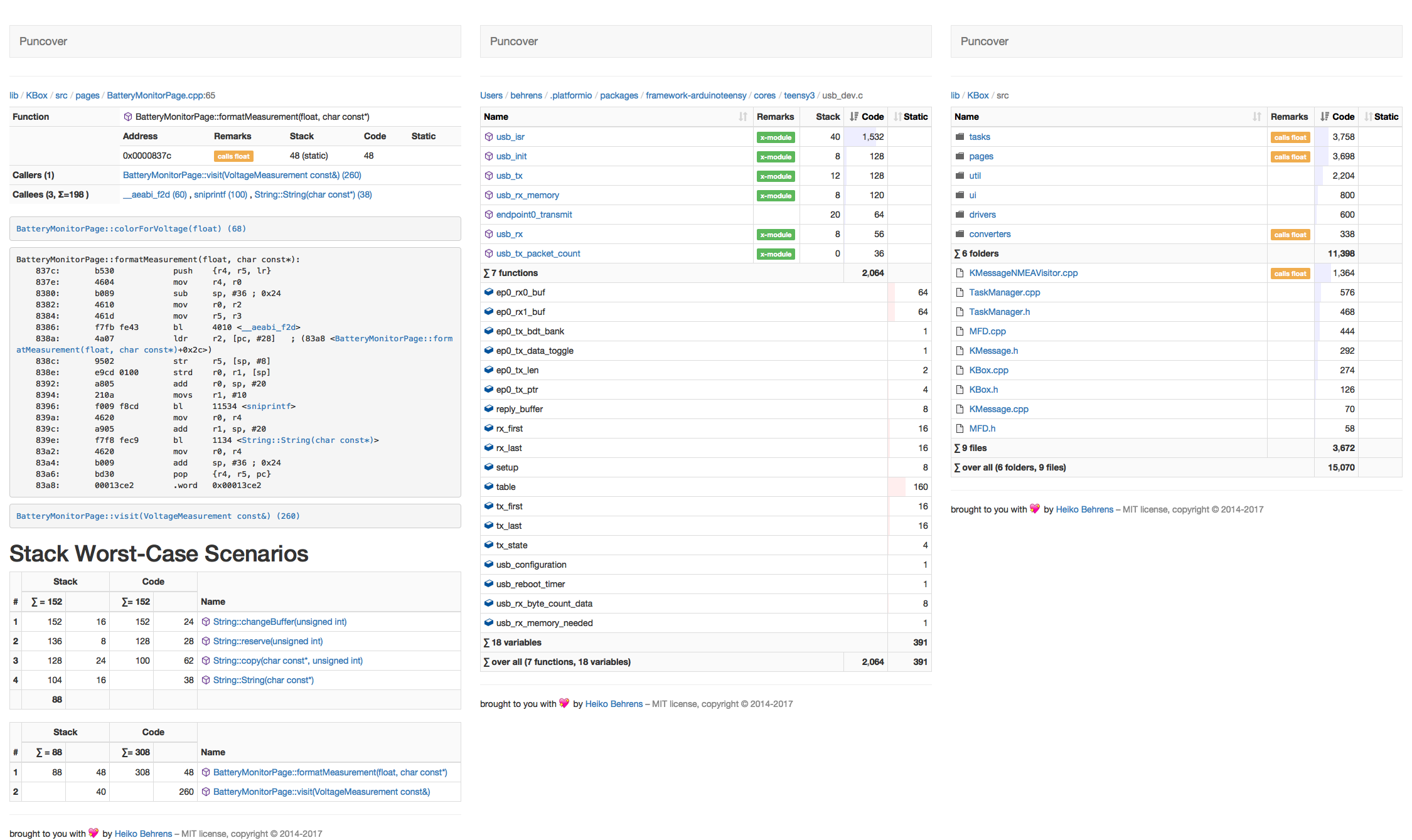The image size is (1412, 840).
Task: Click the variable icon next to ep0_rx0_buf
Action: [488, 292]
